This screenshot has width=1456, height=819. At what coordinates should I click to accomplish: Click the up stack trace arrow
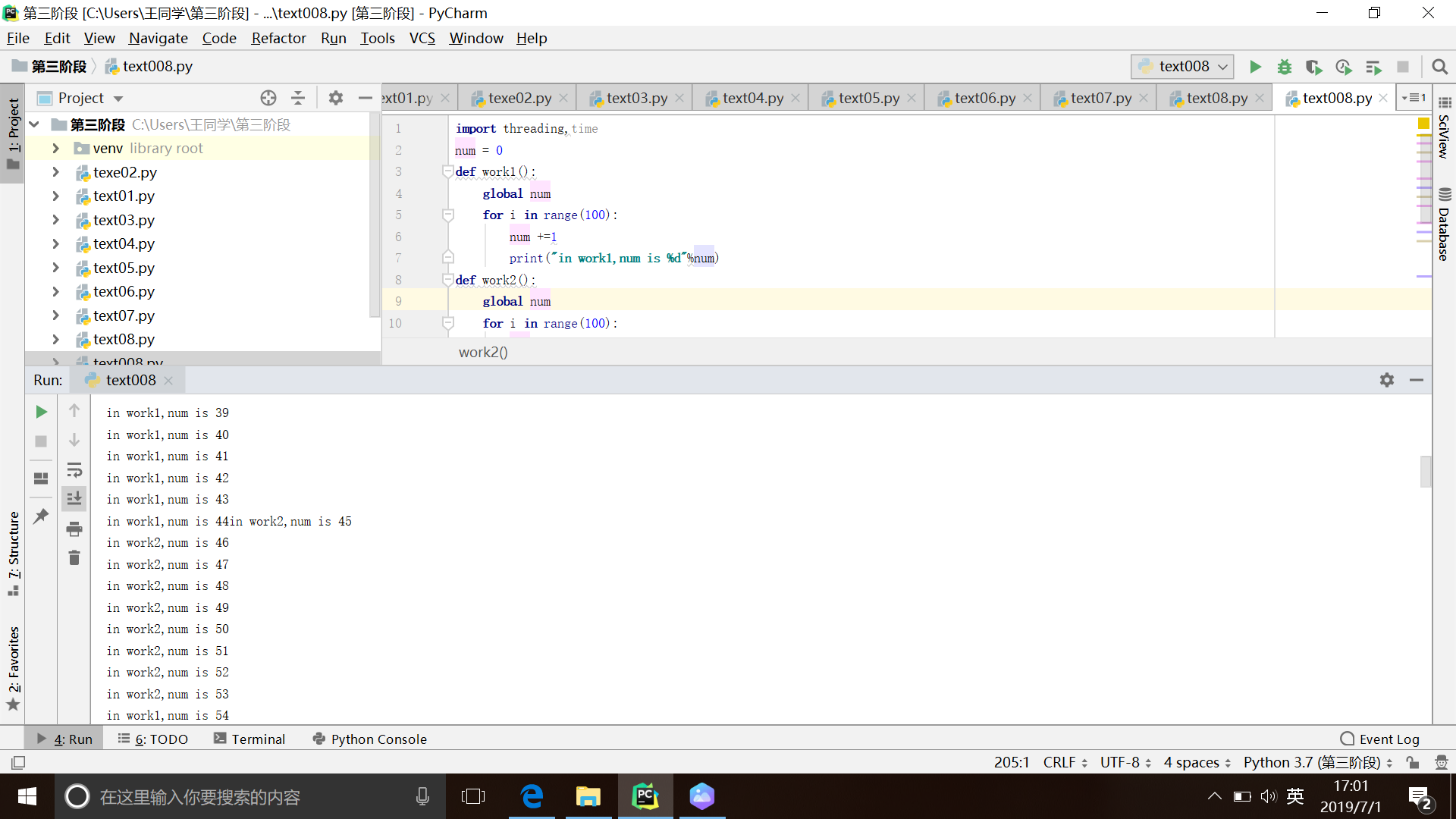(x=74, y=410)
